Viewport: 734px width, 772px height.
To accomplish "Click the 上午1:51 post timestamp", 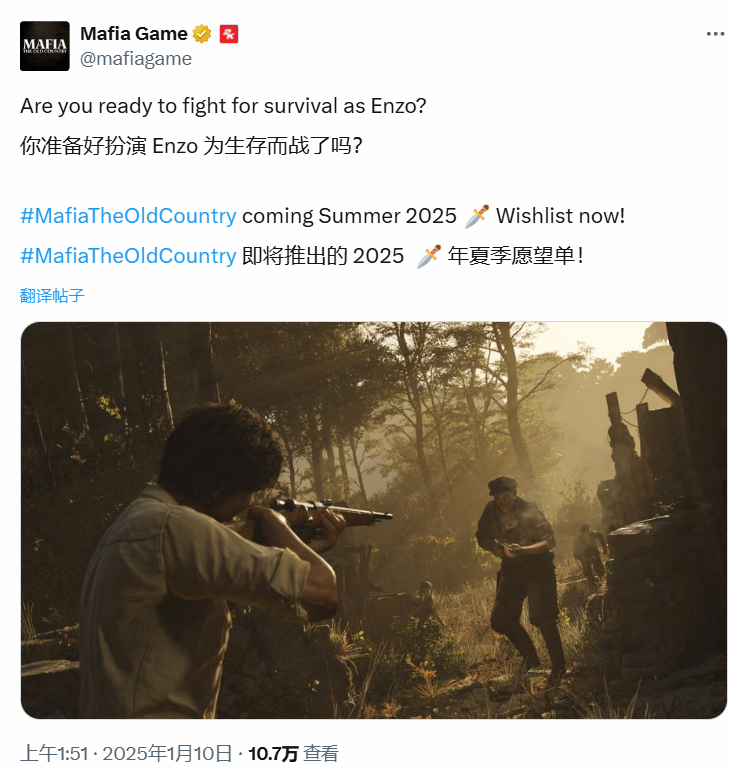I will [x=55, y=753].
